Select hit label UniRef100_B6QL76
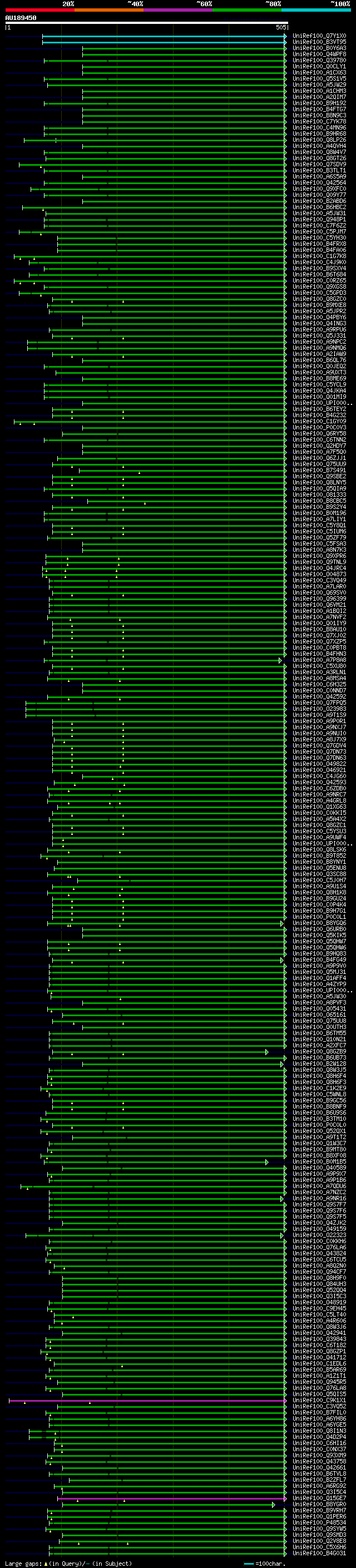The height and width of the screenshot is (1568, 356). (x=319, y=360)
